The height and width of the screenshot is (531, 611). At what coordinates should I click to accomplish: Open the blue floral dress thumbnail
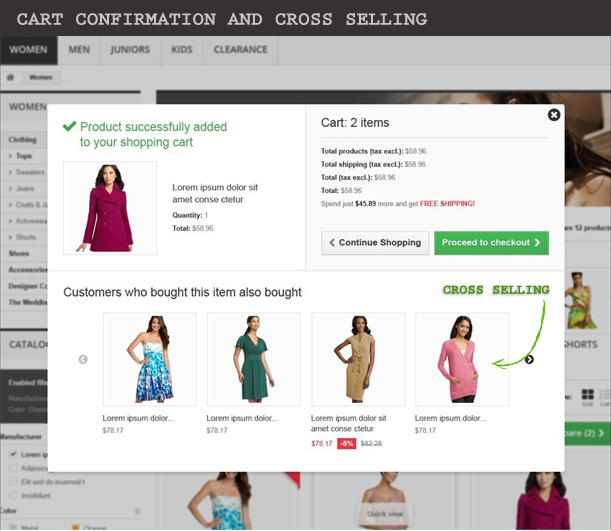pyautogui.click(x=150, y=359)
